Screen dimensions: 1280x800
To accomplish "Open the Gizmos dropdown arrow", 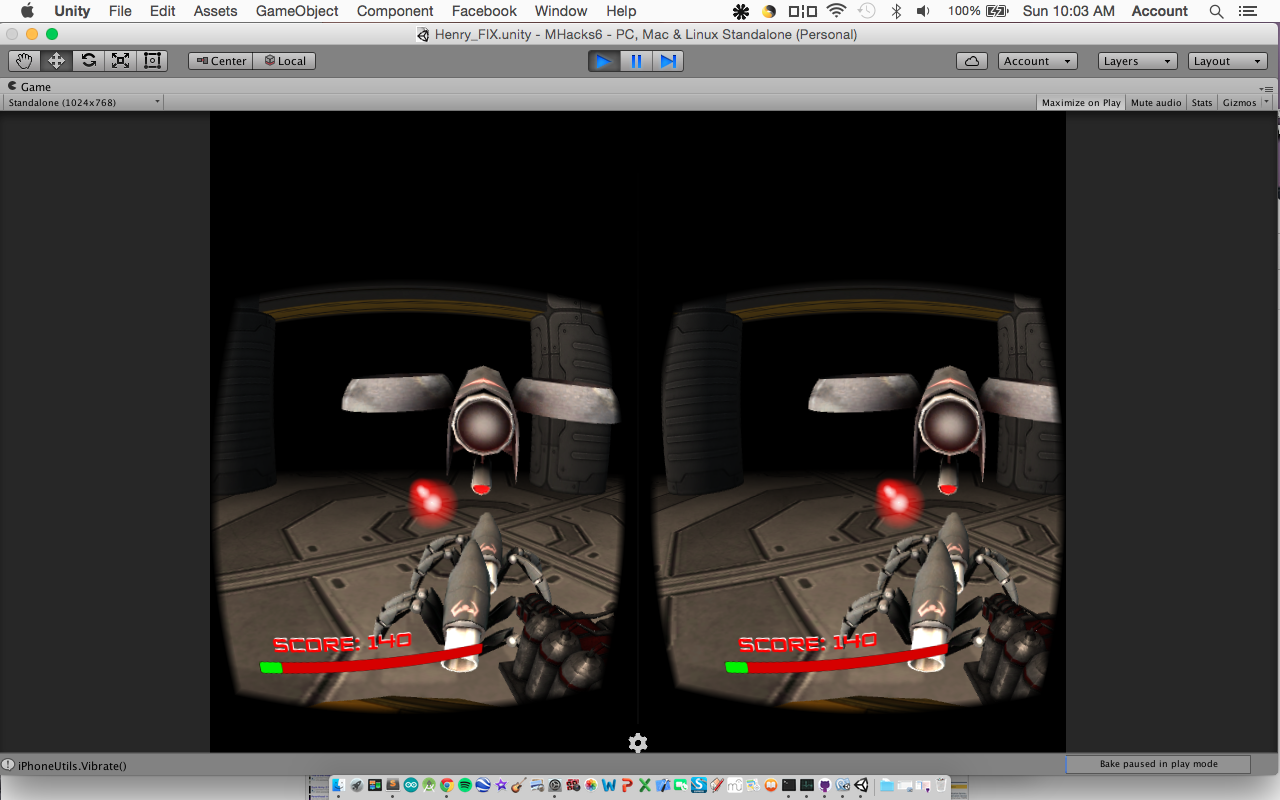I will point(1266,102).
